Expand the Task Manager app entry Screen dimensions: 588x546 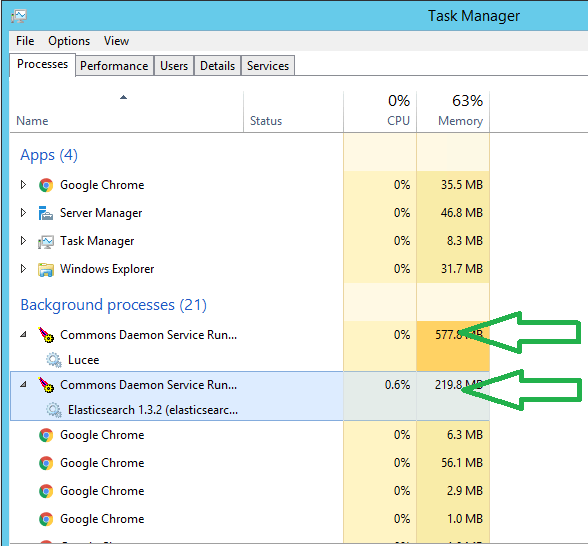(23, 241)
